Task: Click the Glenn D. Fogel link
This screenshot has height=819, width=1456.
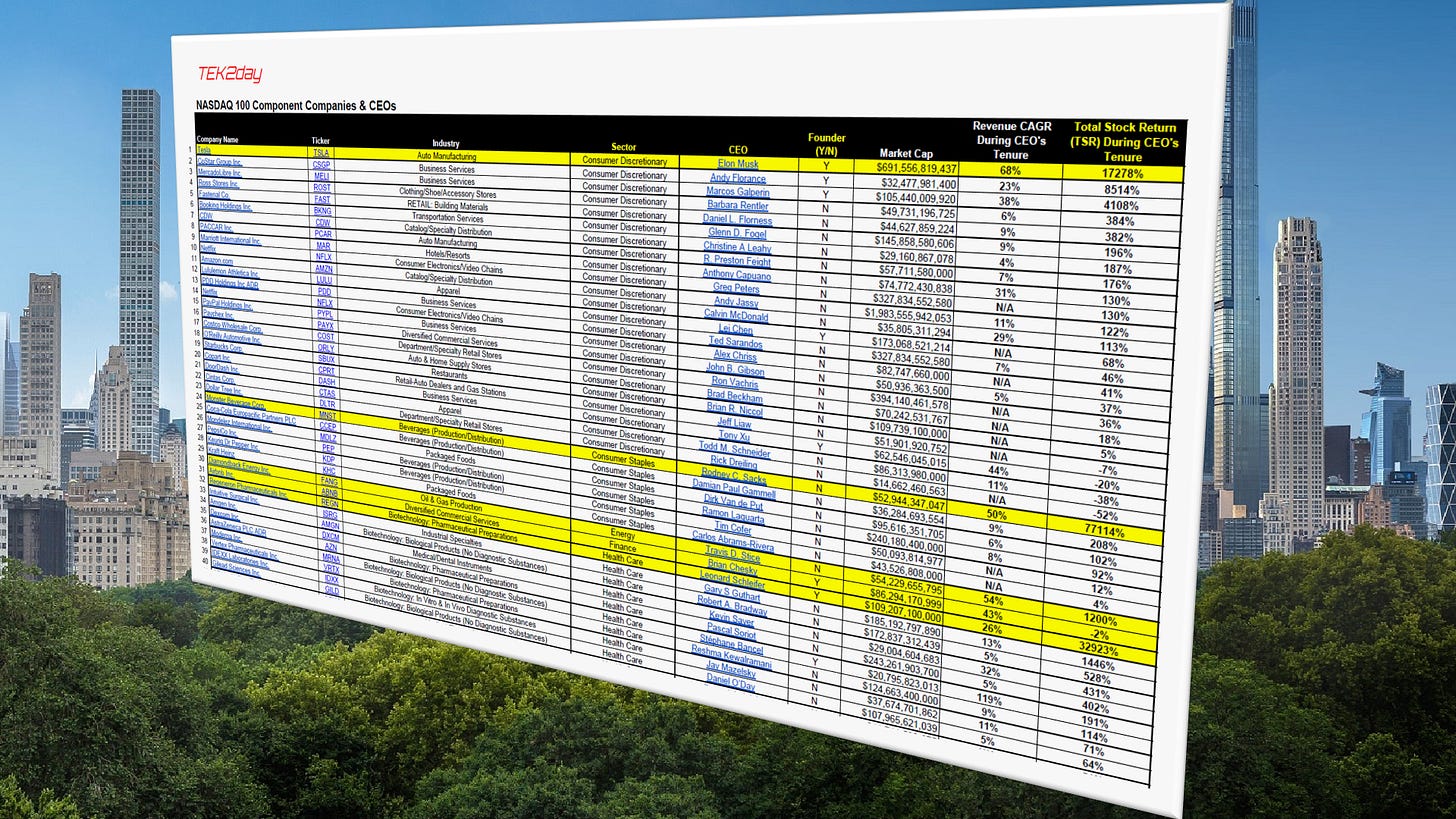Action: click(x=737, y=233)
